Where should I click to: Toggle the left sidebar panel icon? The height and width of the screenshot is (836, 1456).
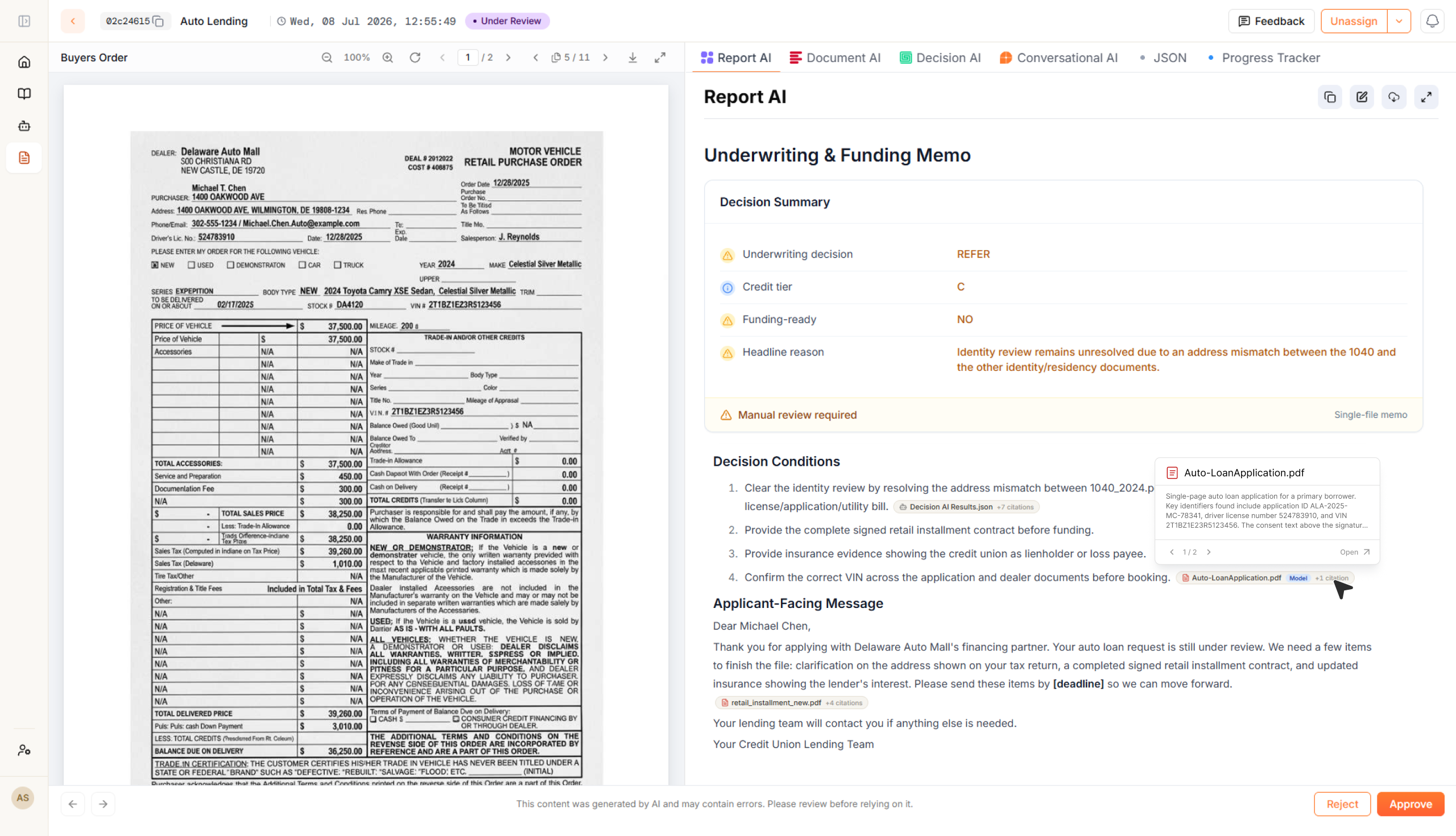click(24, 21)
